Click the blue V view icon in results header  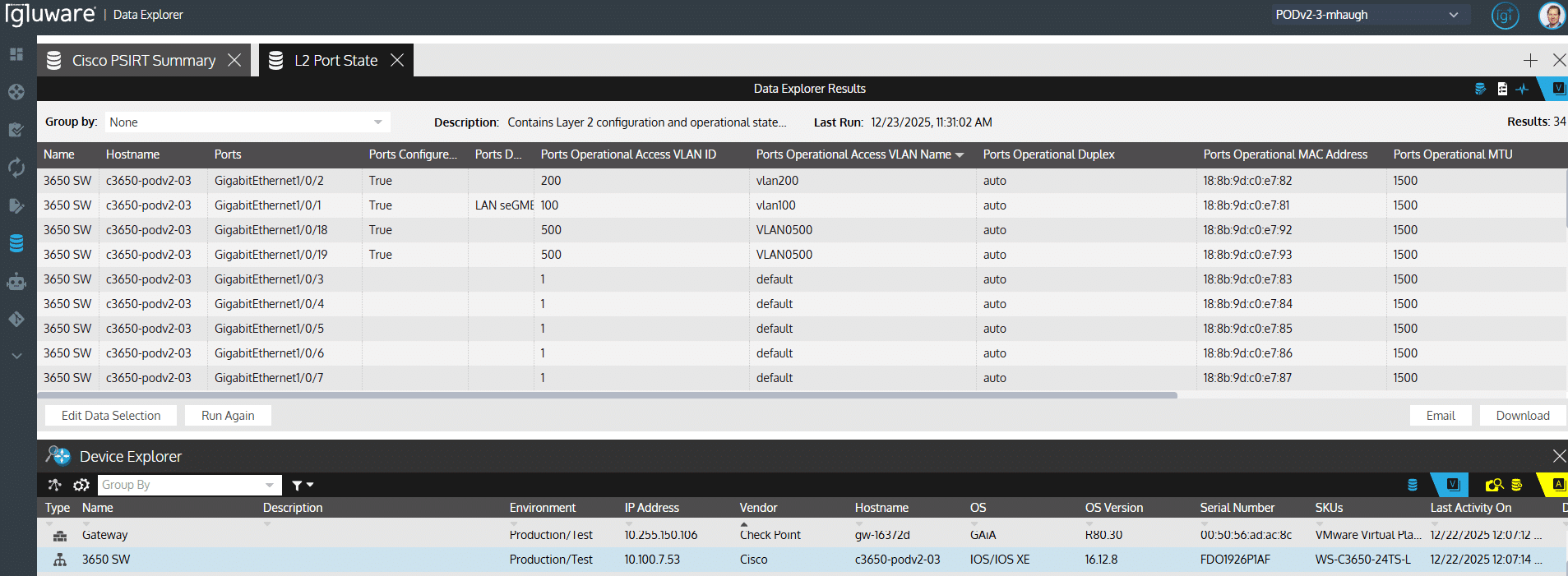[1558, 88]
